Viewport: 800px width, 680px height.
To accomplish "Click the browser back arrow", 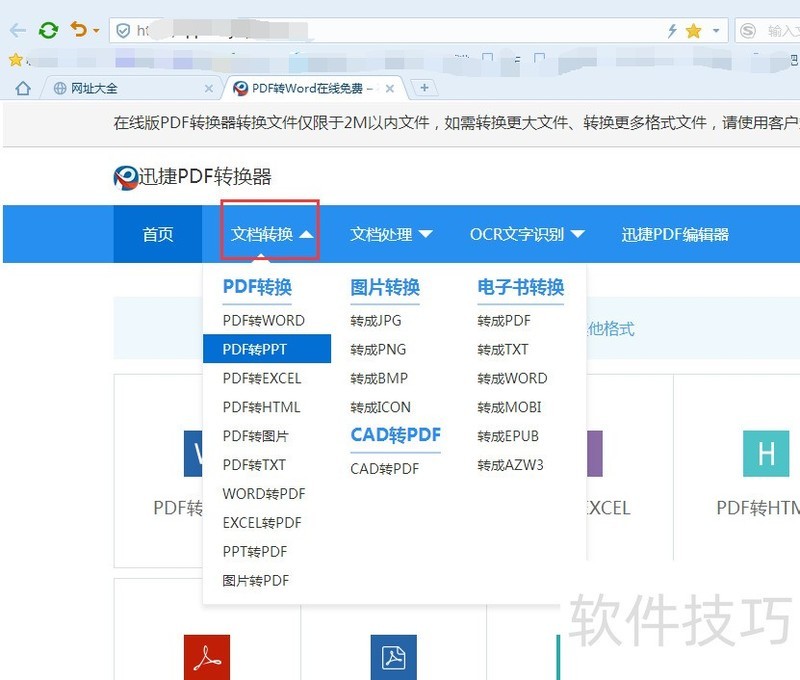I will click(18, 31).
